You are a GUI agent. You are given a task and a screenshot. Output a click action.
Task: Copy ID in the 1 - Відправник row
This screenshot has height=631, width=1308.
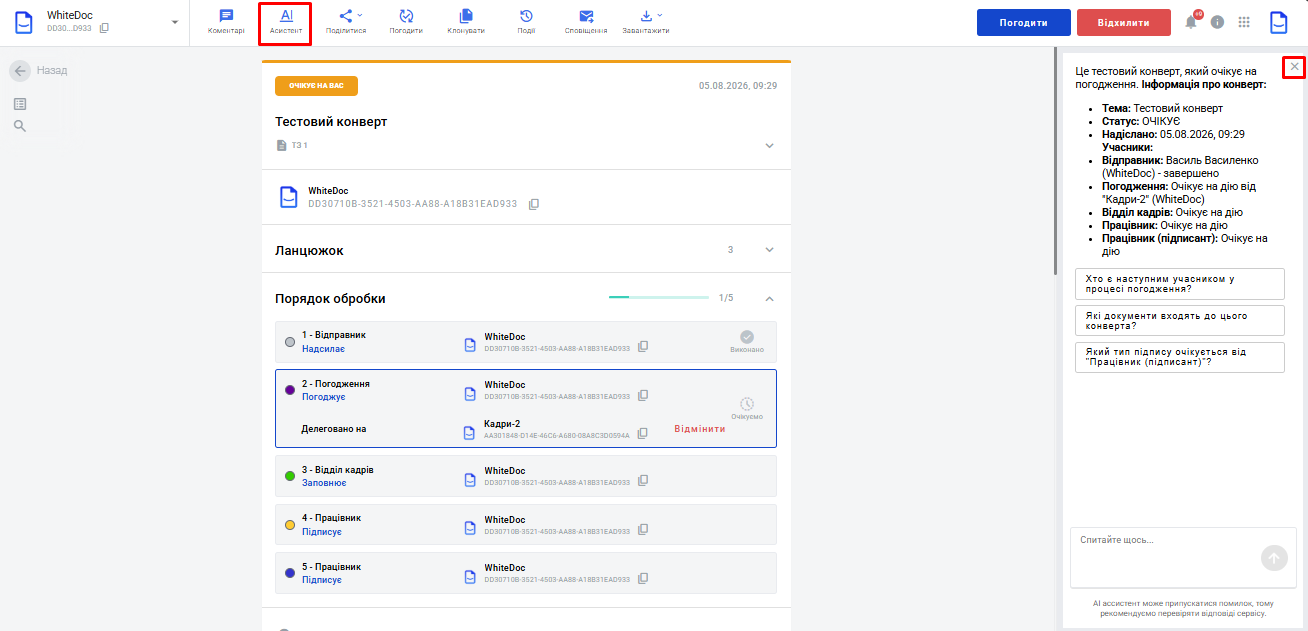tap(643, 346)
